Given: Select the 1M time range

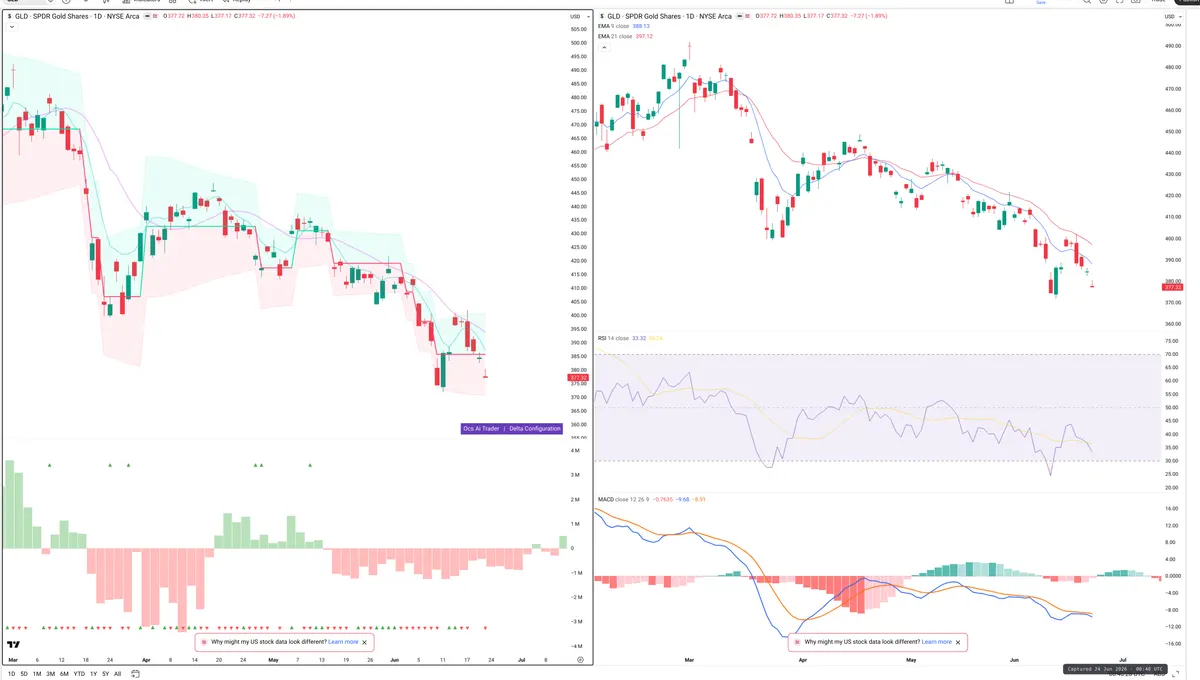Looking at the screenshot, I should [37, 674].
